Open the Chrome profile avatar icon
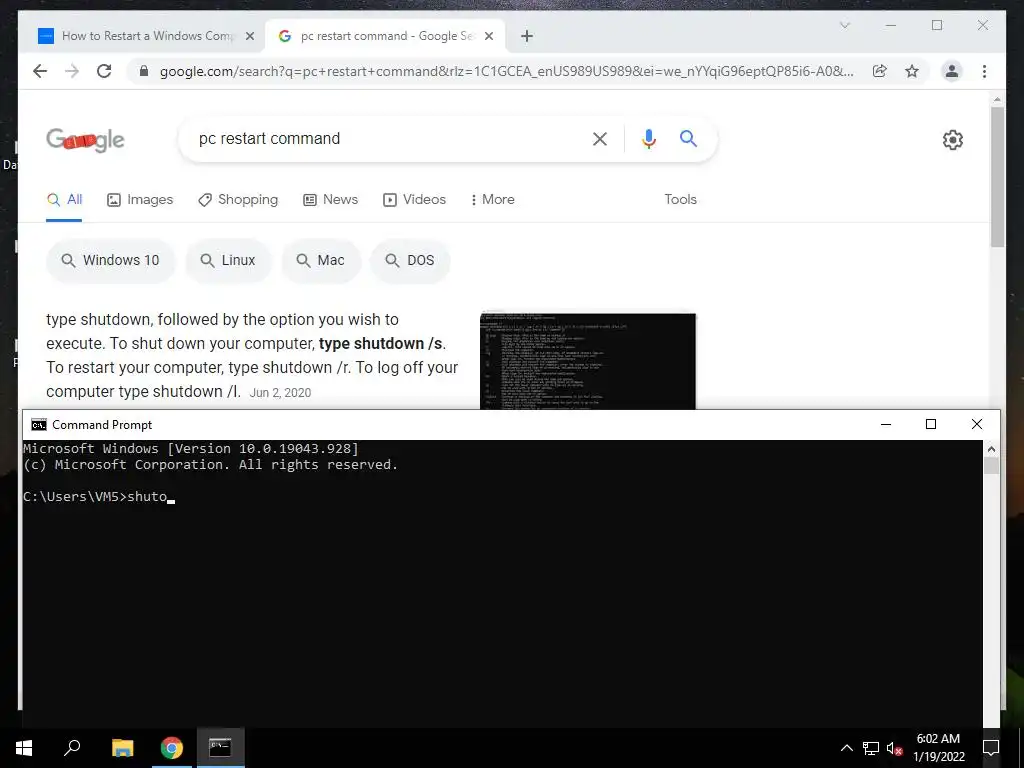The image size is (1024, 768). tap(952, 71)
